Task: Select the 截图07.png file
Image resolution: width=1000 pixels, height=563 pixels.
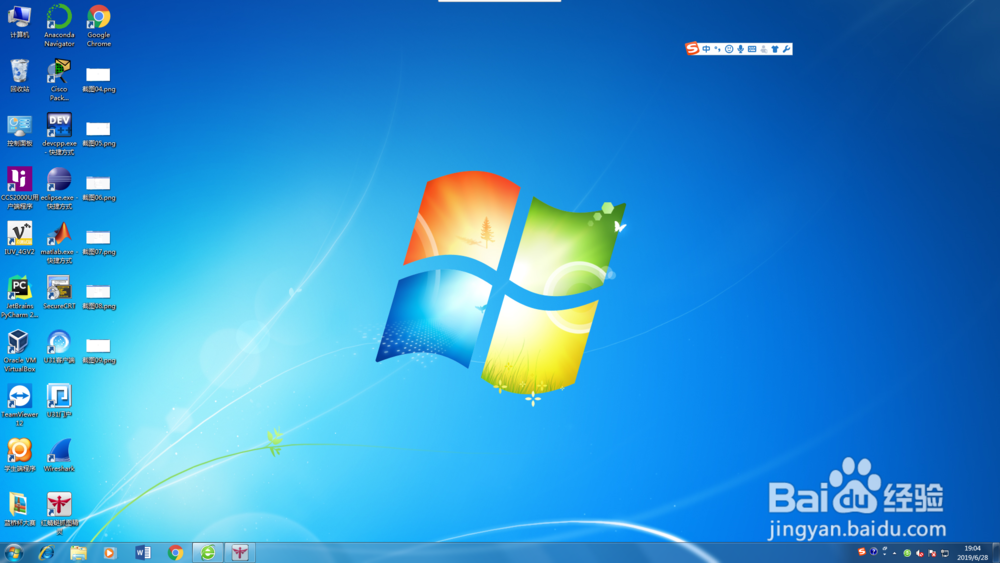Action: click(x=98, y=242)
